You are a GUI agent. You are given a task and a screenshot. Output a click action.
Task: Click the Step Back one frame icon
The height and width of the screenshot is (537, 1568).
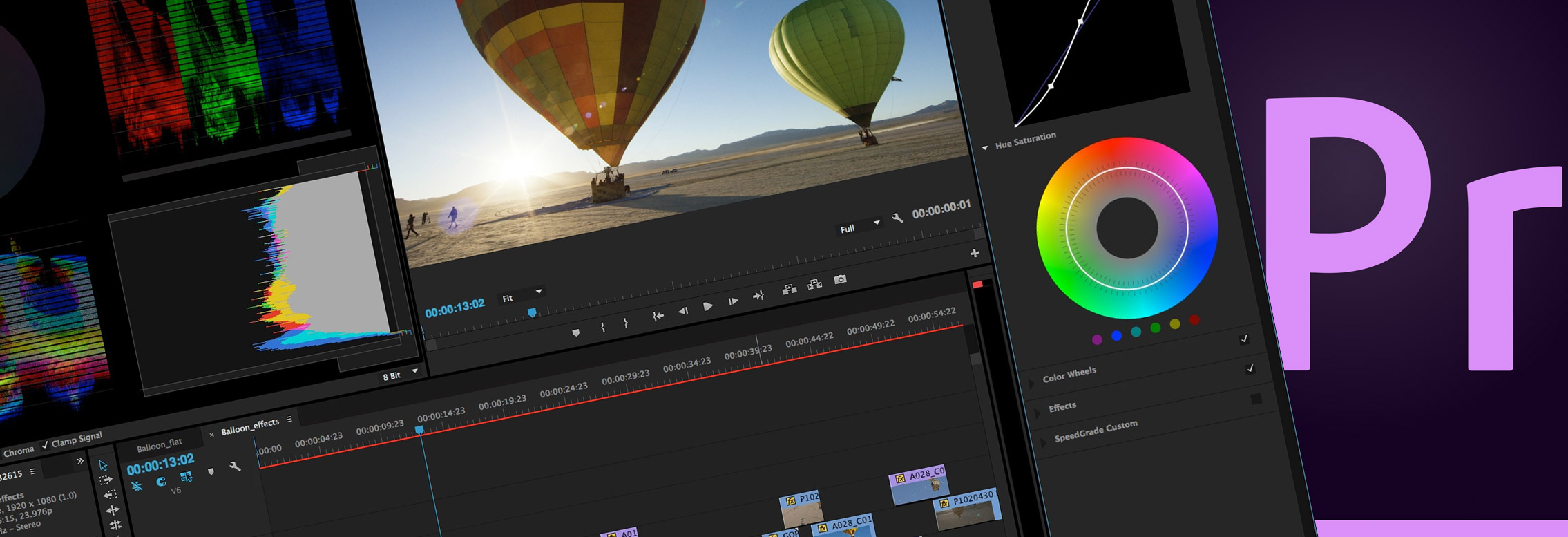[682, 311]
